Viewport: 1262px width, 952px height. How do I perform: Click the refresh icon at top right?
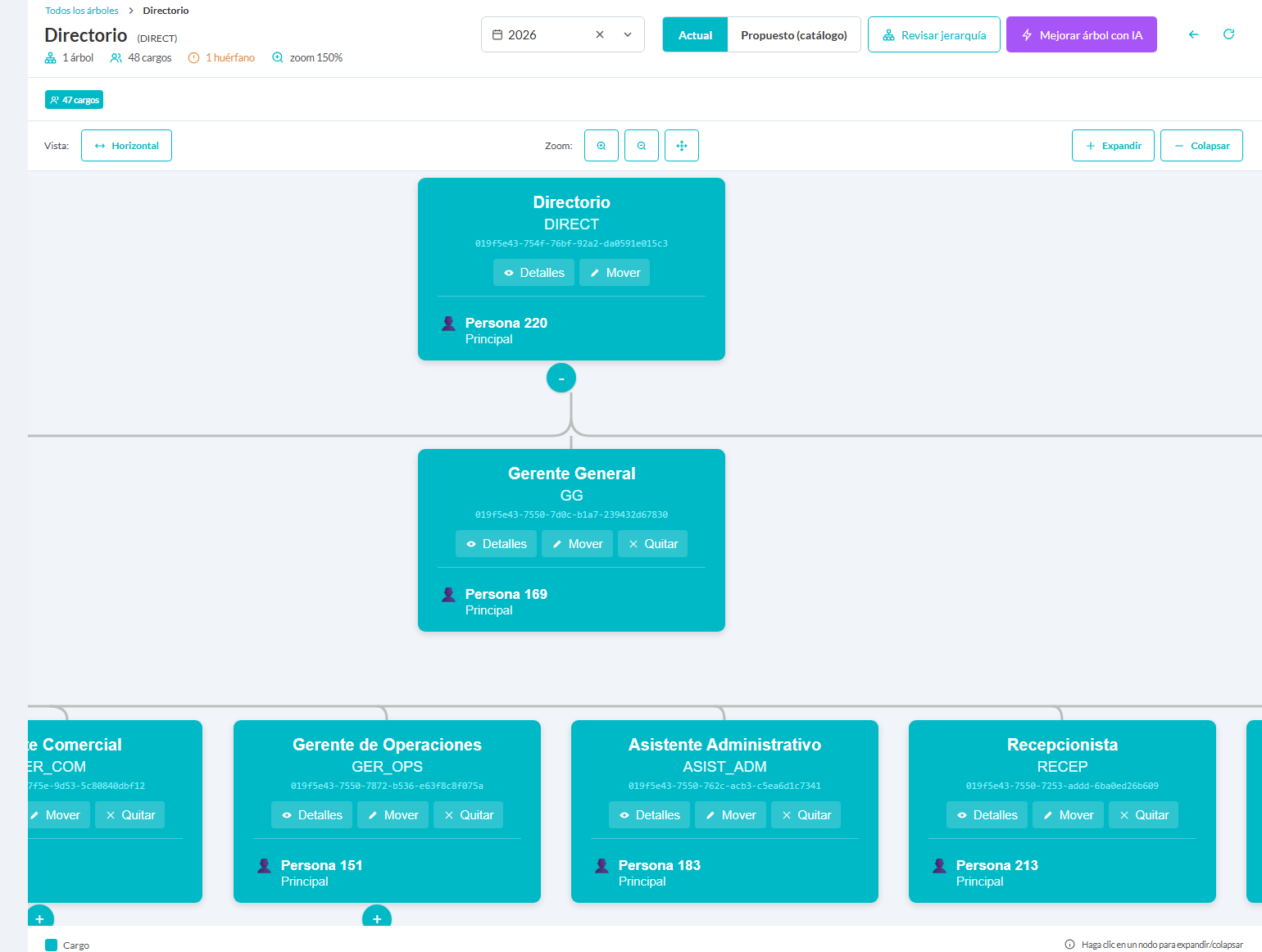coord(1228,34)
